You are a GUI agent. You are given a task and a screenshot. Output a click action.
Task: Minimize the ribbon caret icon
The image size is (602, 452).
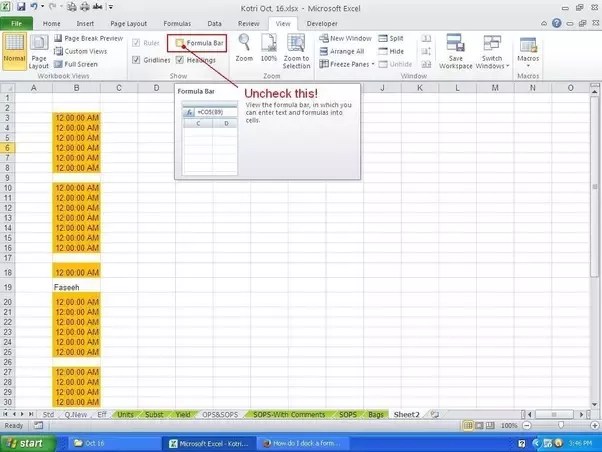pos(544,23)
